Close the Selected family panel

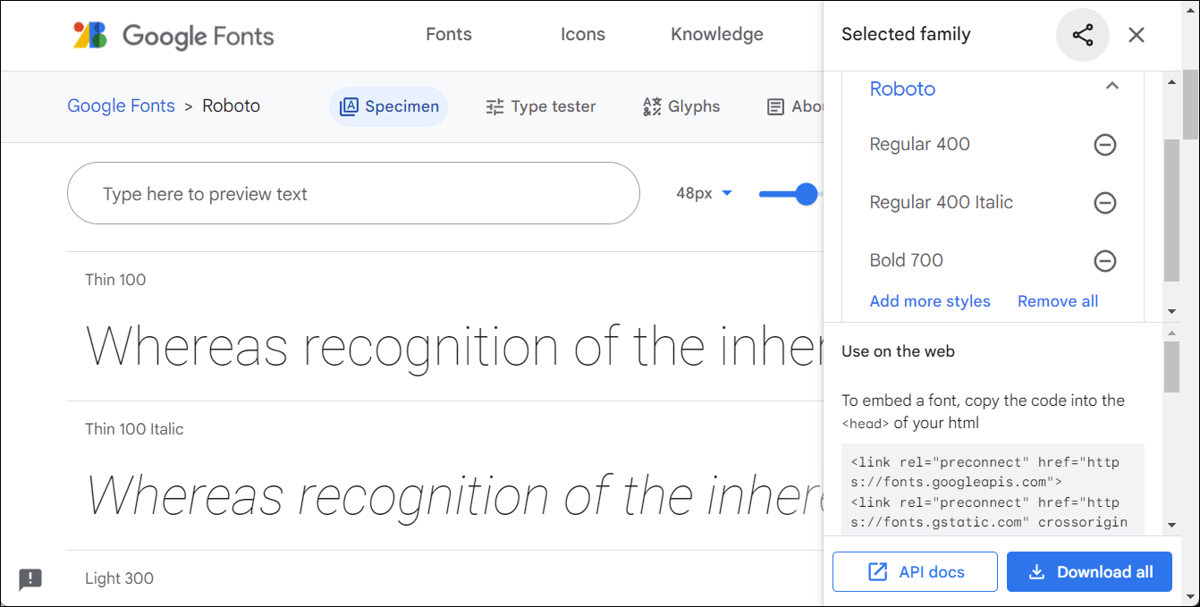(x=1136, y=34)
